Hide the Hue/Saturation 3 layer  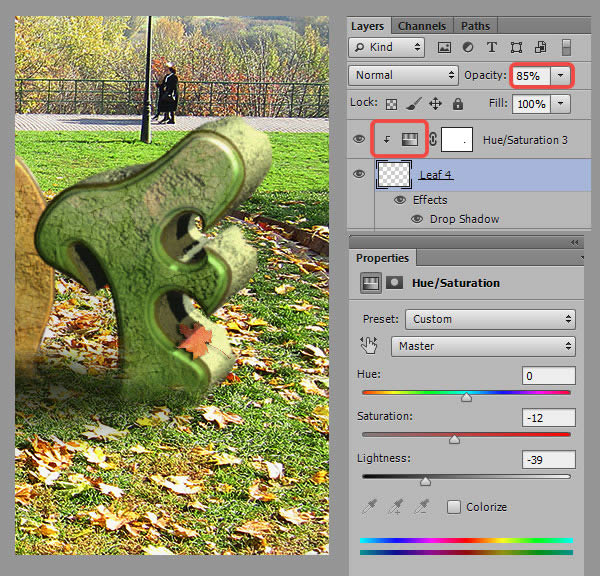pos(359,140)
